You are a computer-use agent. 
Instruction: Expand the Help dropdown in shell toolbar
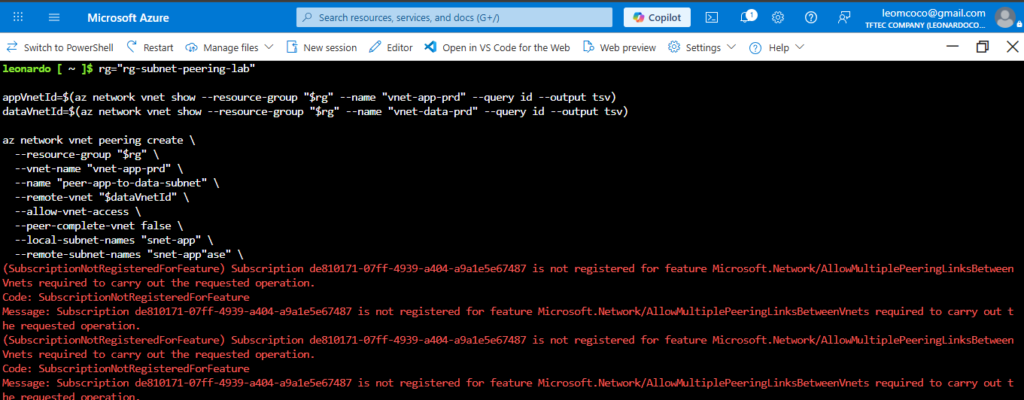776,47
